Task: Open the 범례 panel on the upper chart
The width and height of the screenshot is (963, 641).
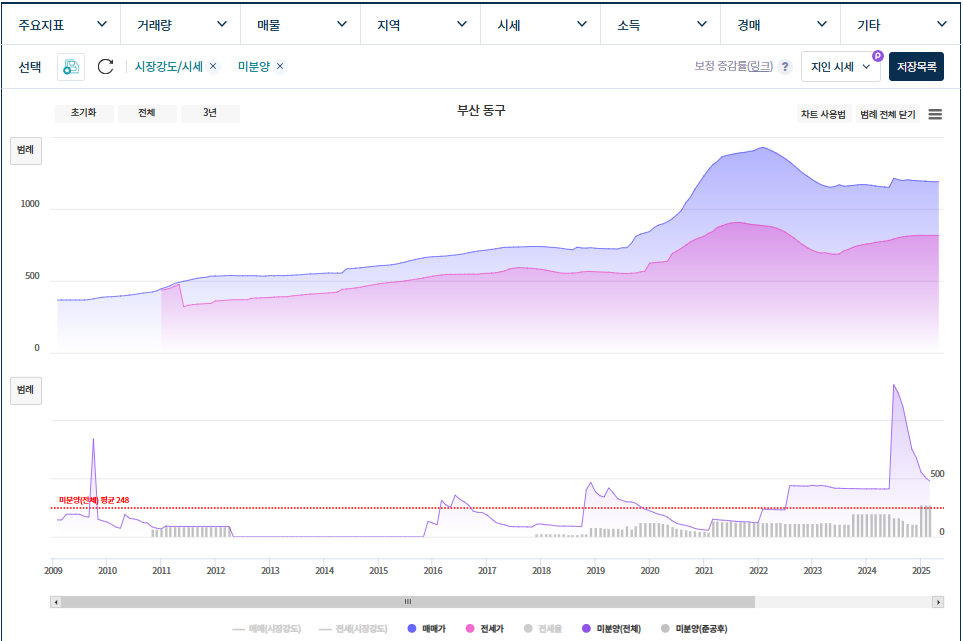Action: (x=25, y=150)
